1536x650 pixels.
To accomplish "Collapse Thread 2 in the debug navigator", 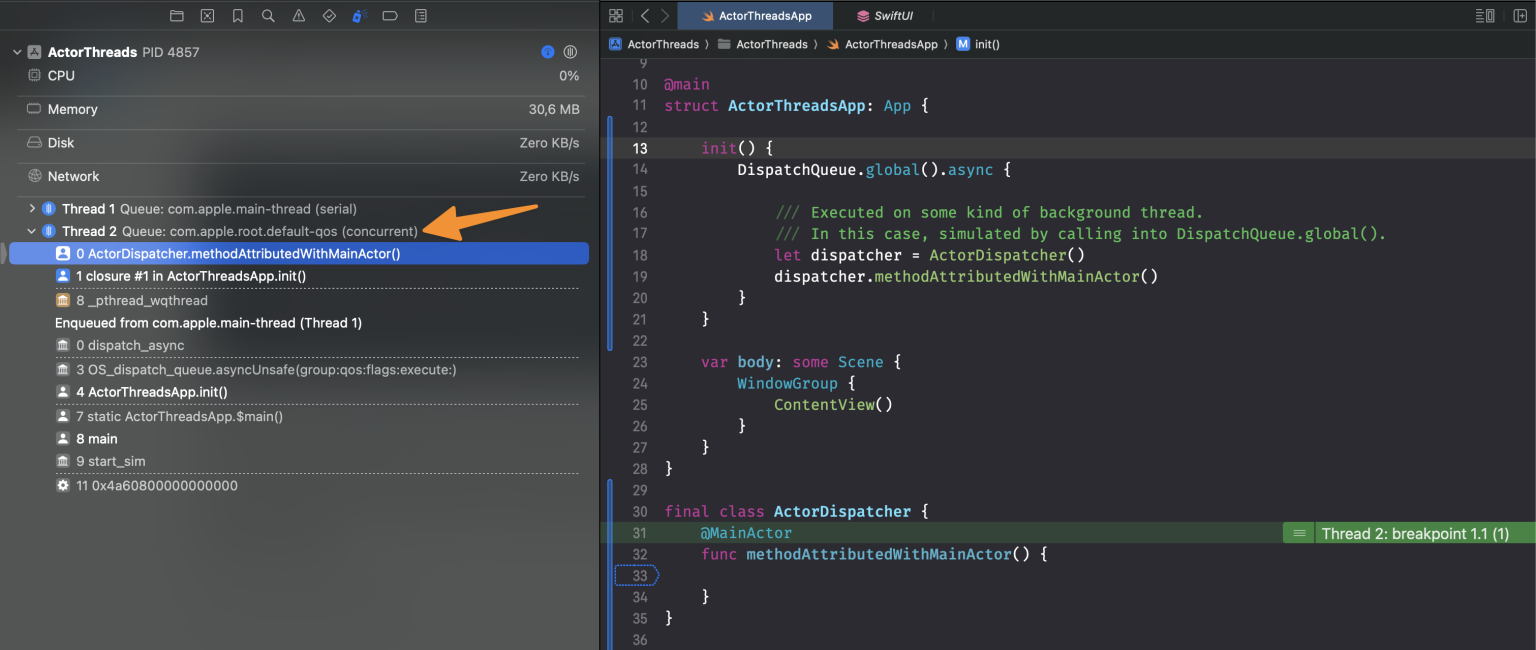I will click(x=31, y=231).
